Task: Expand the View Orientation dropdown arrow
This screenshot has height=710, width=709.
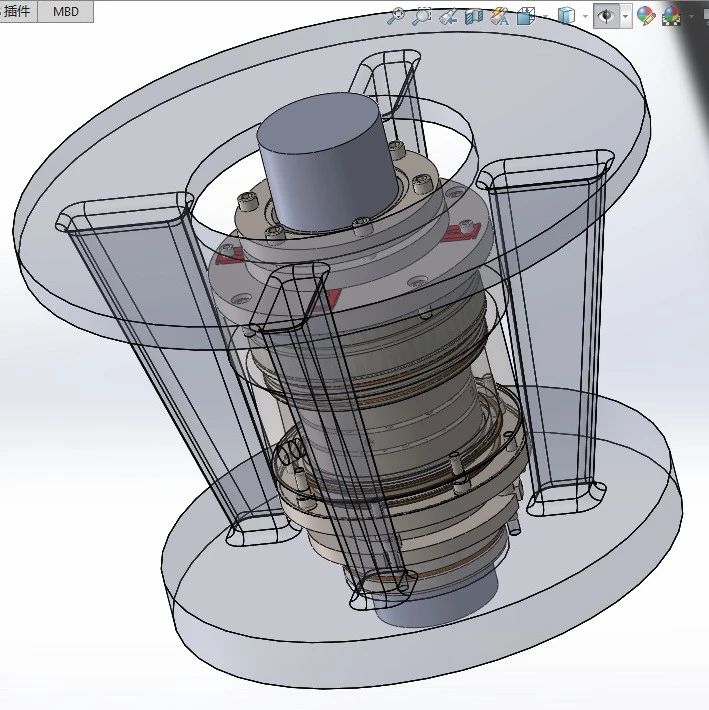Action: pyautogui.click(x=545, y=17)
